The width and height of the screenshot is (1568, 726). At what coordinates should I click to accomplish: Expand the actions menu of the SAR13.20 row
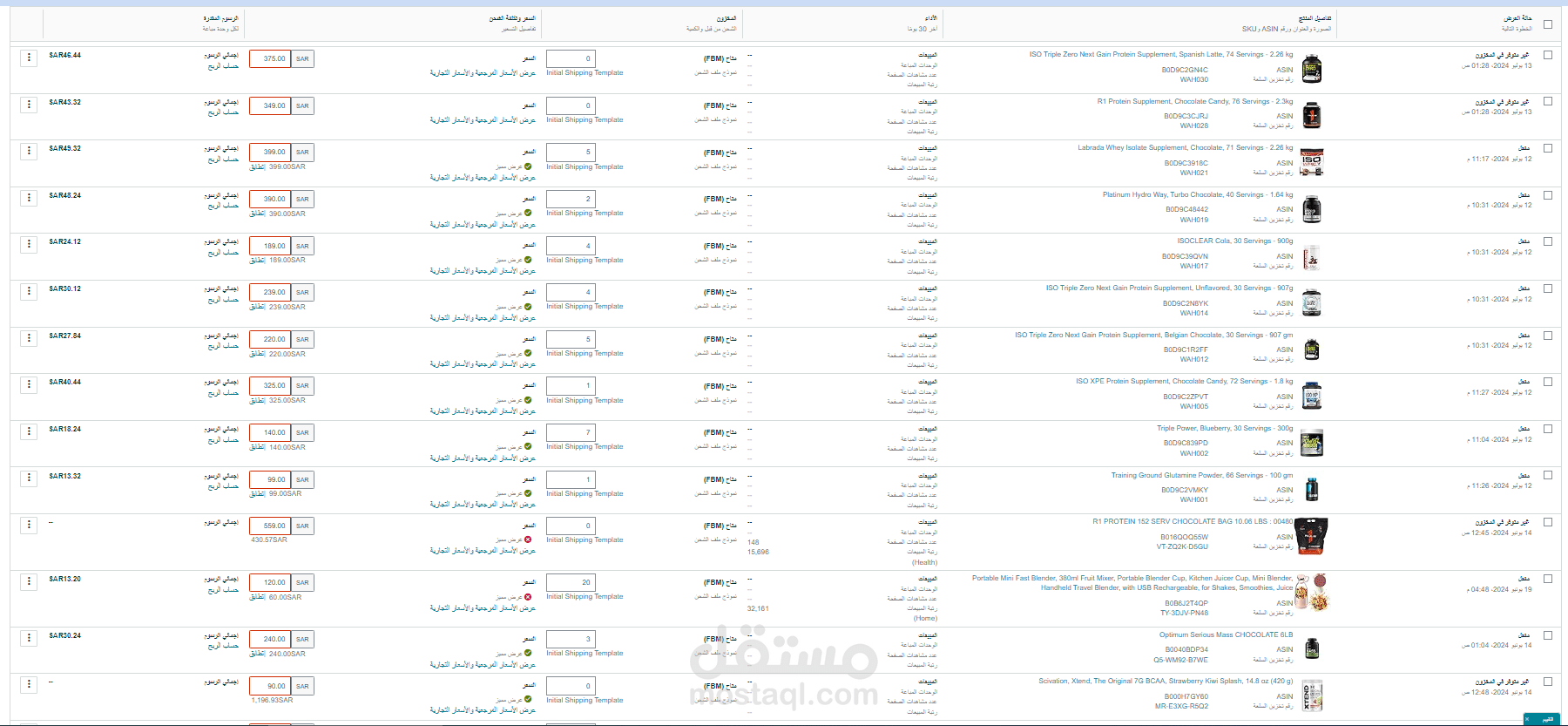click(x=29, y=581)
